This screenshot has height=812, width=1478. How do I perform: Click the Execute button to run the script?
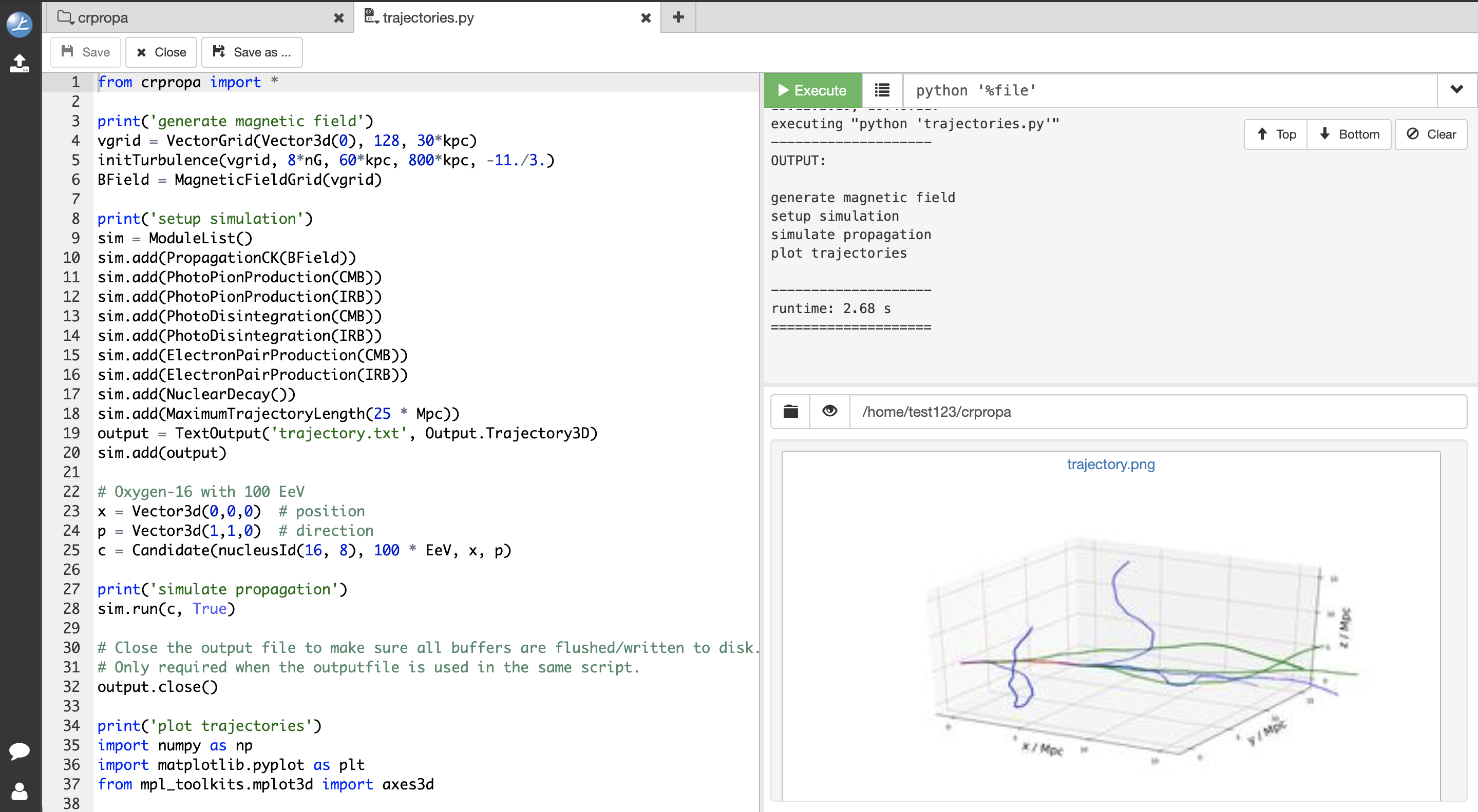[812, 89]
